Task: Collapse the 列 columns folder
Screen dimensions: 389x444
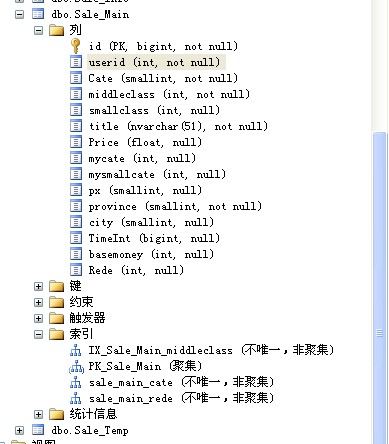Action: pos(39,30)
